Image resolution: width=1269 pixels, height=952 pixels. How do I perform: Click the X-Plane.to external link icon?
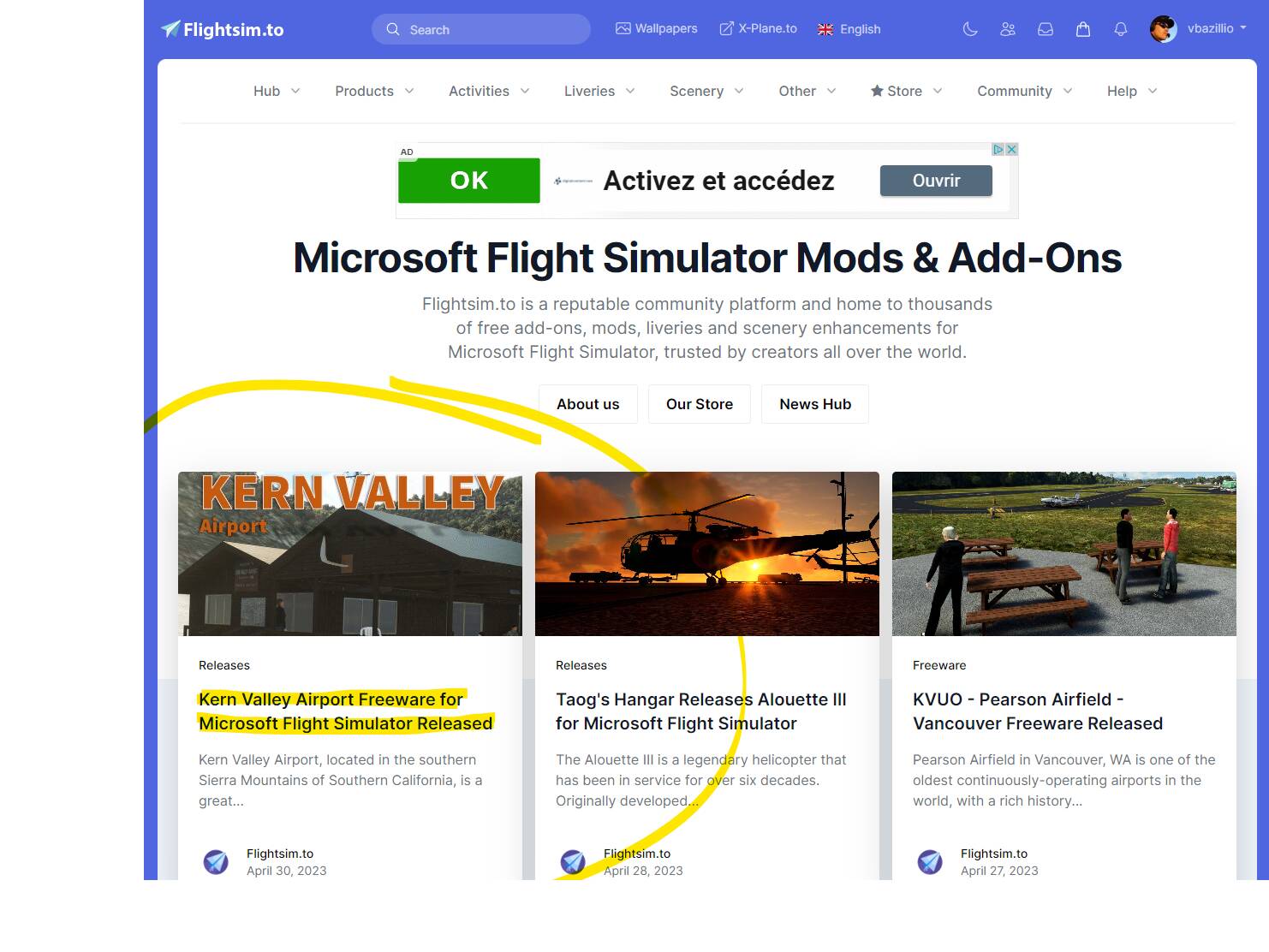(x=726, y=28)
